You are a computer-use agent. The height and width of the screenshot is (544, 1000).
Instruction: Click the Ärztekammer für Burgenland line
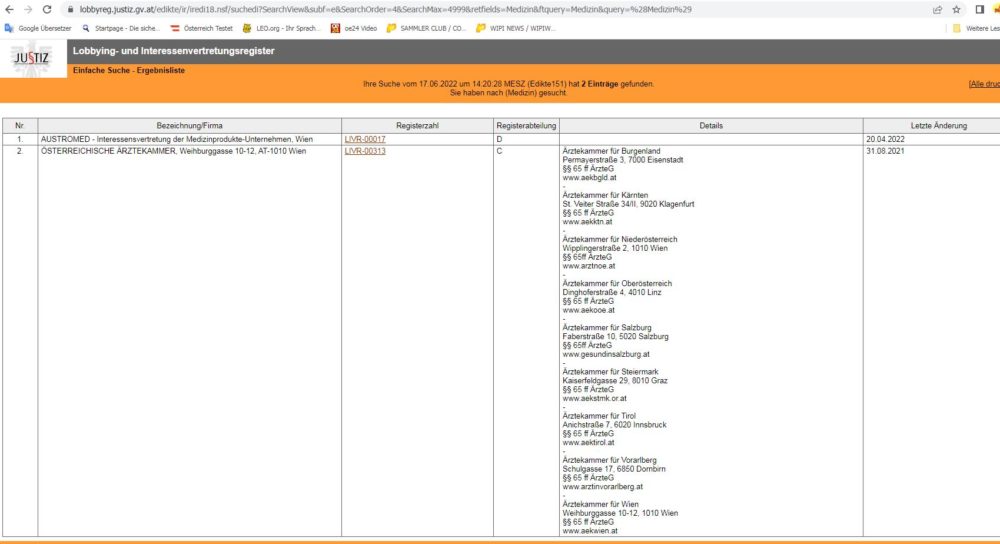(x=611, y=151)
